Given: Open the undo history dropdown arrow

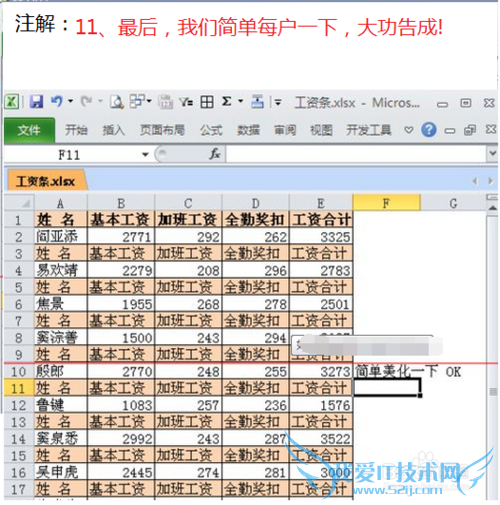Looking at the screenshot, I should click(x=71, y=101).
